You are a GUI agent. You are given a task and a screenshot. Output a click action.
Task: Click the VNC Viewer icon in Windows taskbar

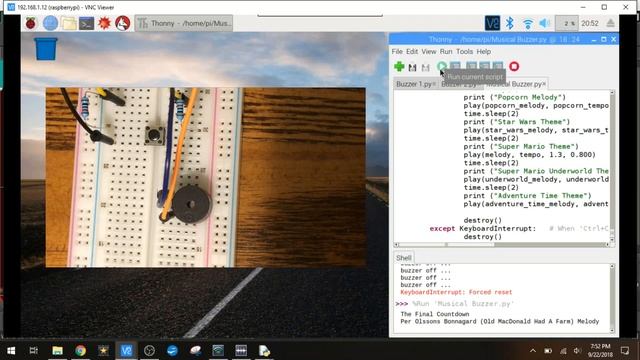coord(126,351)
